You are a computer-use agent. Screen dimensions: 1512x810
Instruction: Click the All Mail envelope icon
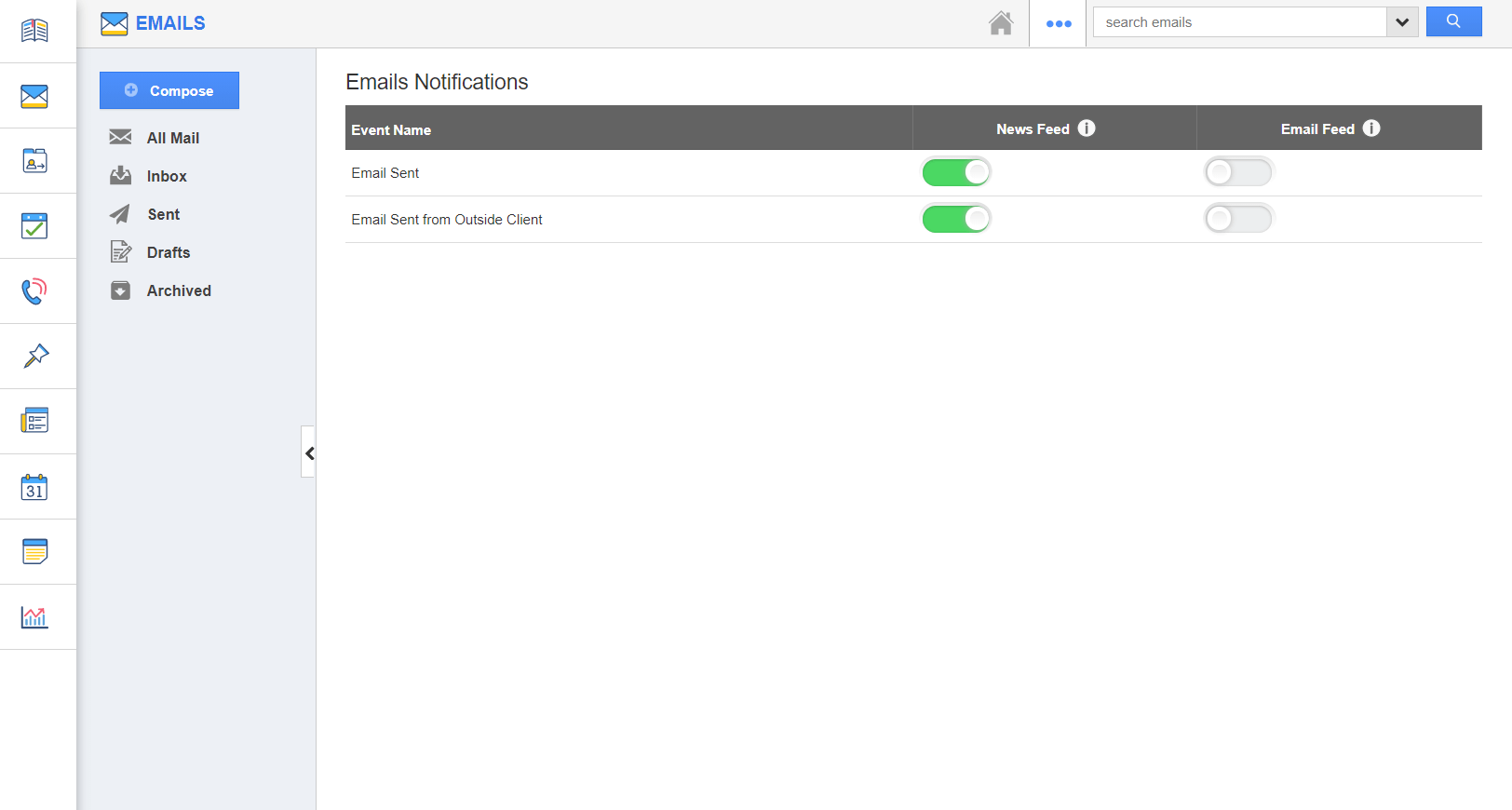pos(120,137)
